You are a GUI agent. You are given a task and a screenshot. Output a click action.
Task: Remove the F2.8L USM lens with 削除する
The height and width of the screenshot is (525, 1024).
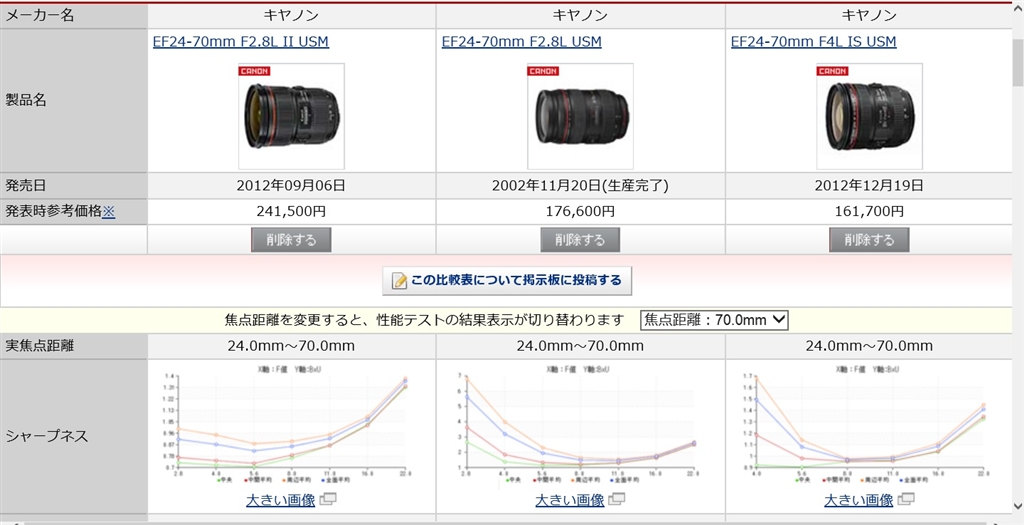click(580, 240)
